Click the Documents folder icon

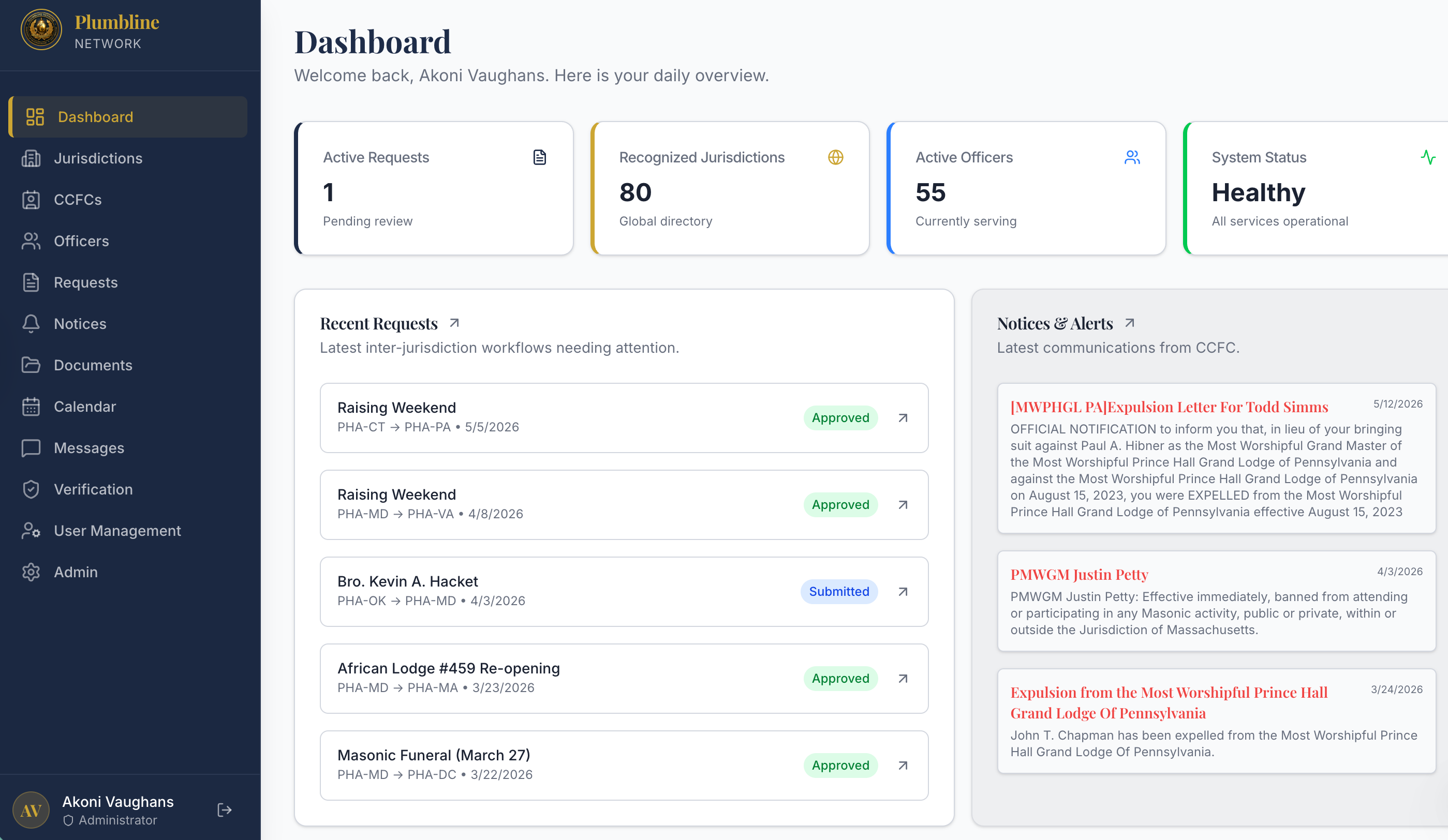click(x=31, y=365)
